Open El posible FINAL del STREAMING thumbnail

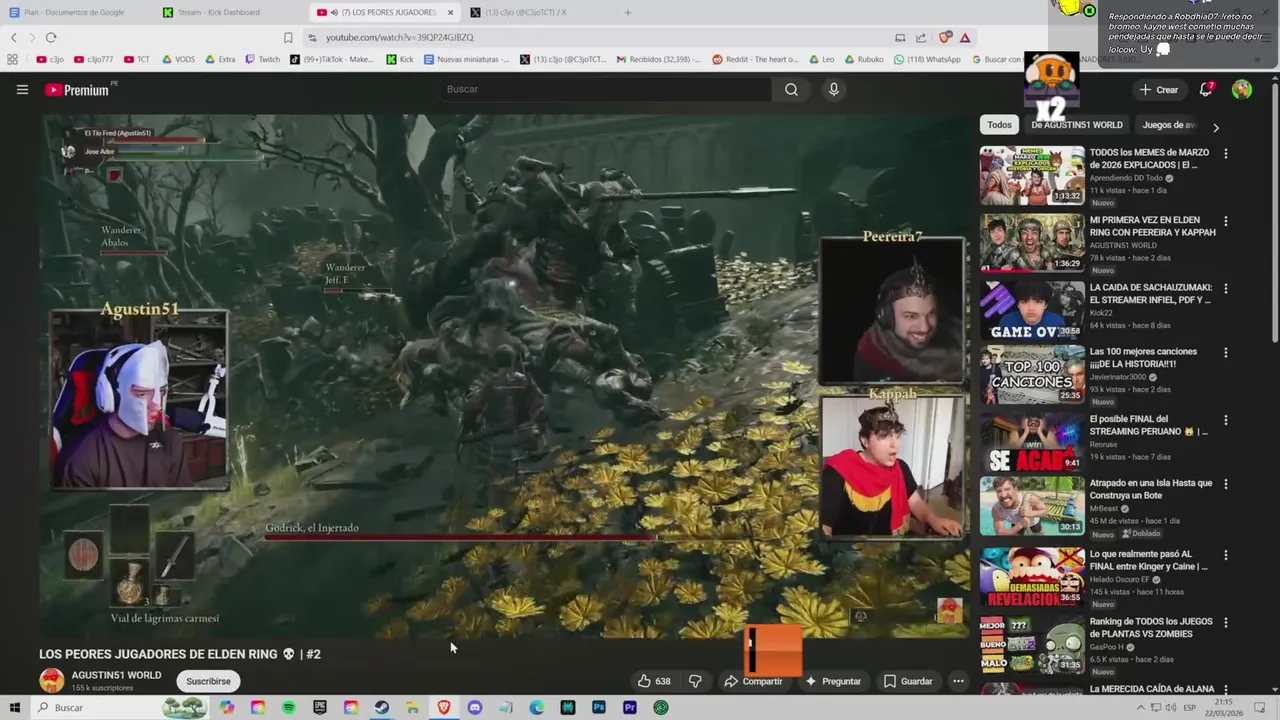(x=1032, y=441)
